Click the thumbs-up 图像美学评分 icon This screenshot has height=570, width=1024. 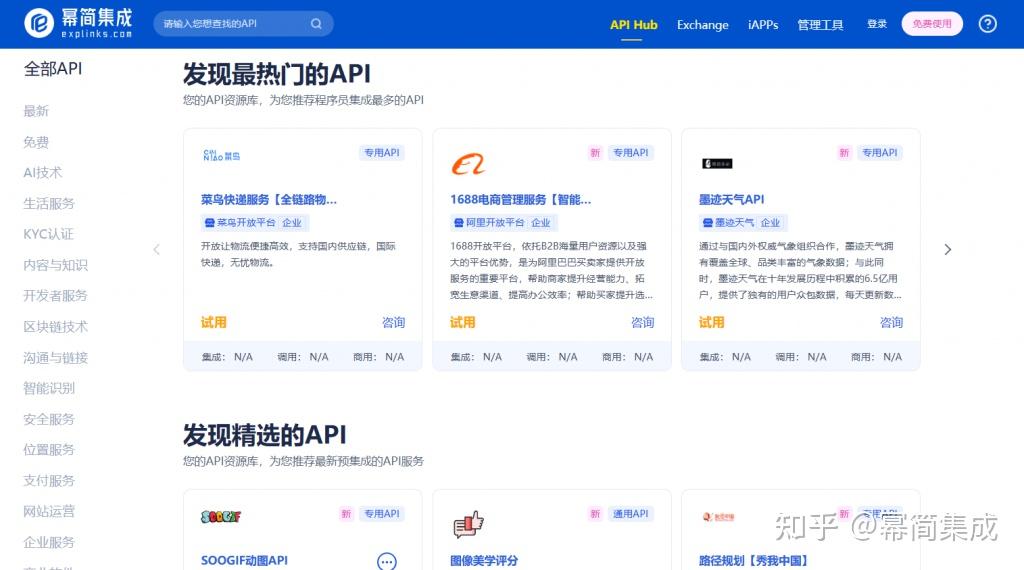point(468,524)
